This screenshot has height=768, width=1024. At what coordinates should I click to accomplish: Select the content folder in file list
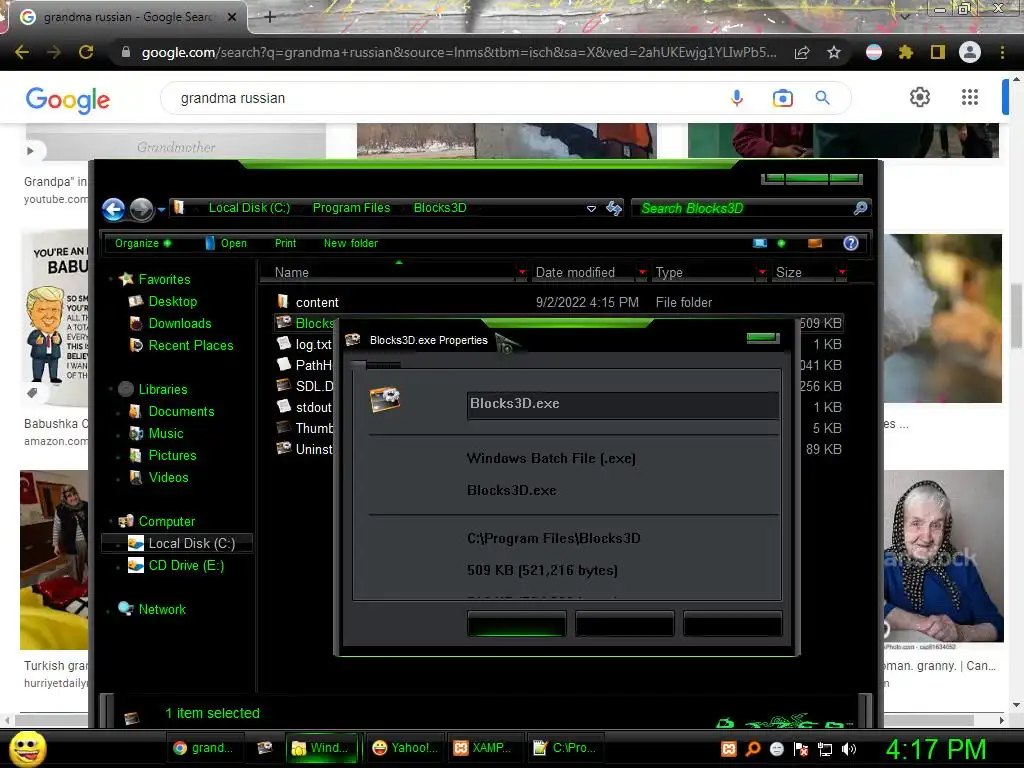[x=317, y=302]
